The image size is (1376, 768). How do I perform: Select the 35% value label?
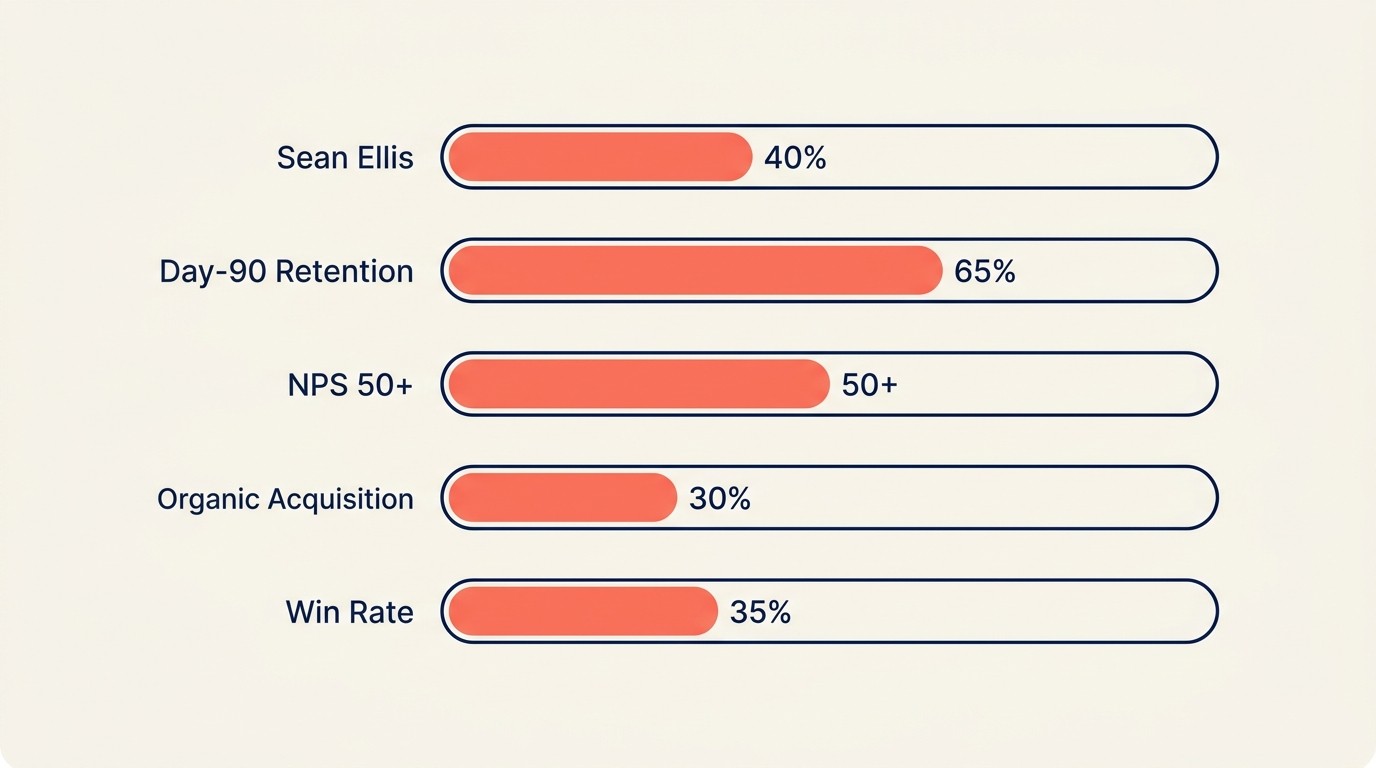coord(760,612)
